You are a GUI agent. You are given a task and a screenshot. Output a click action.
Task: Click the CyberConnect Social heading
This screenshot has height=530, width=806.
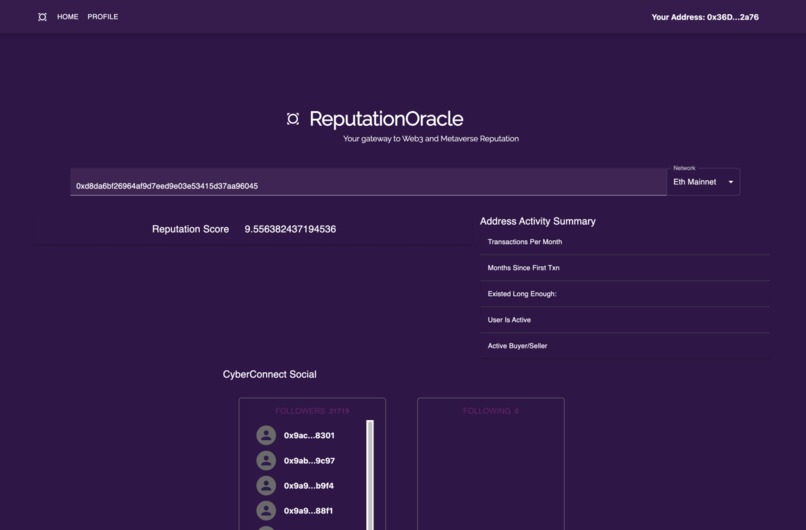(x=269, y=374)
